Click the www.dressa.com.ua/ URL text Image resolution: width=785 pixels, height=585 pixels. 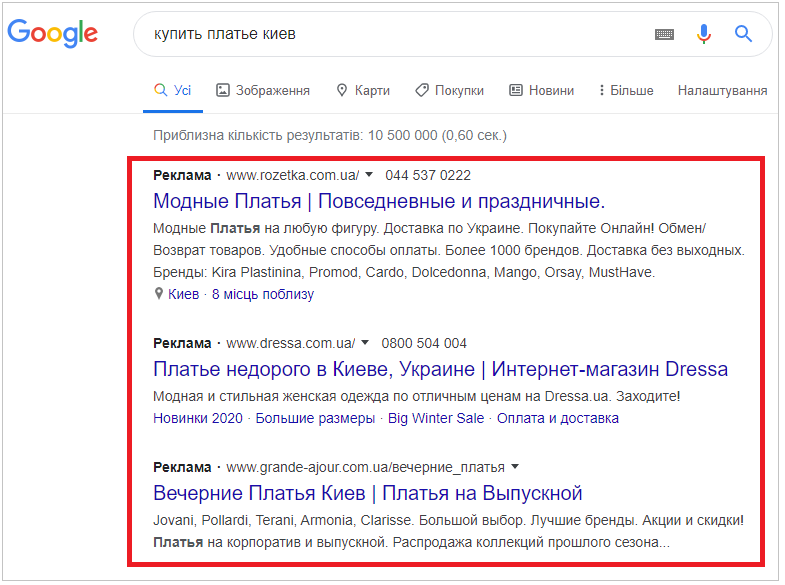pos(291,343)
